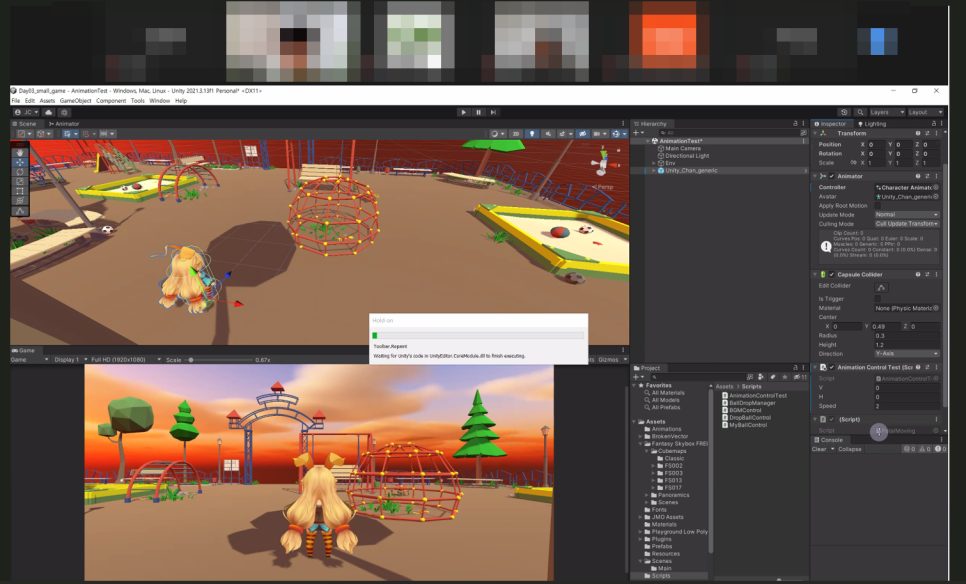Image resolution: width=966 pixels, height=584 pixels.
Task: Open Culling Mode dropdown
Action: (906, 224)
